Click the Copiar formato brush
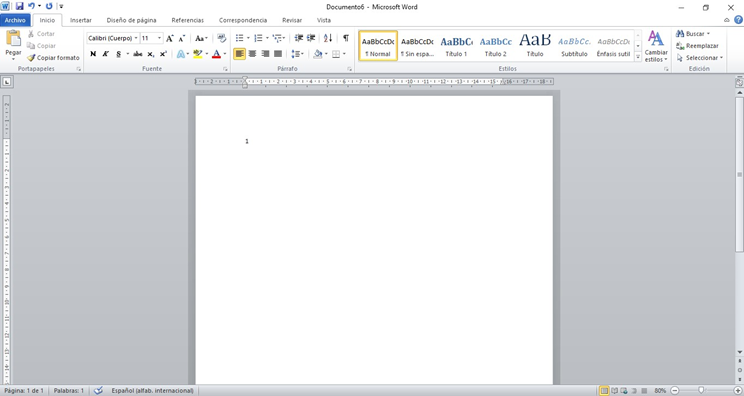 (53, 58)
